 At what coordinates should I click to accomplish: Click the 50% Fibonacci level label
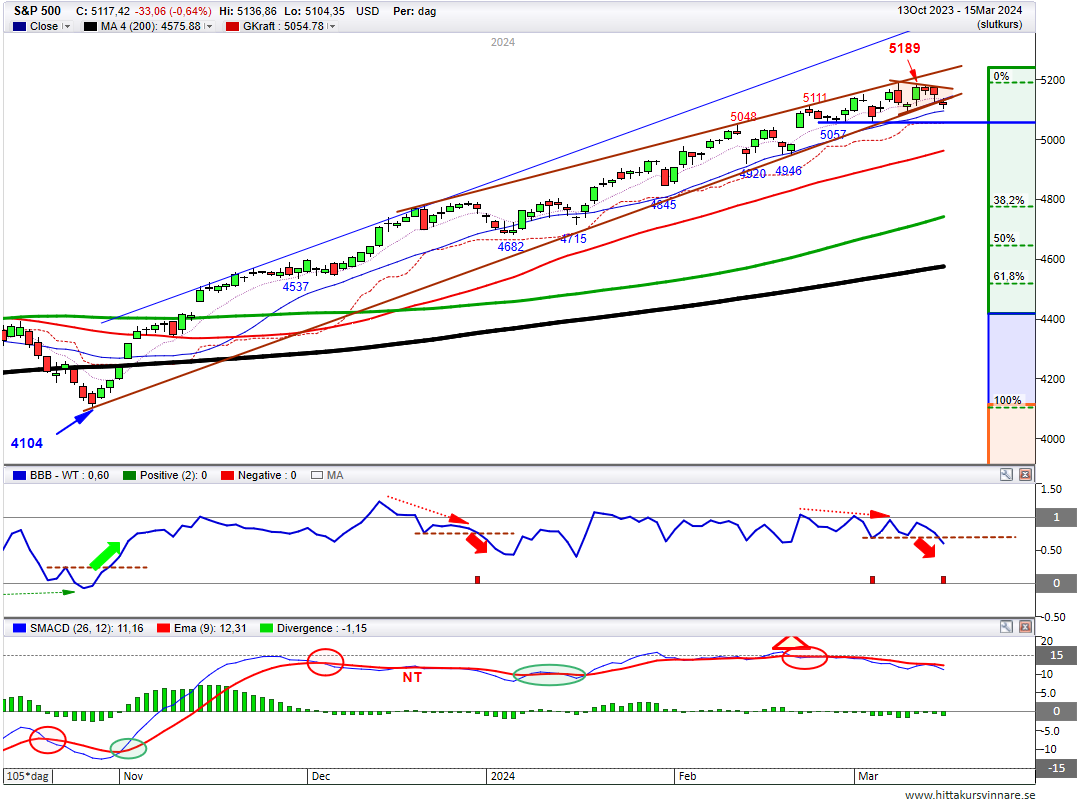click(1004, 238)
